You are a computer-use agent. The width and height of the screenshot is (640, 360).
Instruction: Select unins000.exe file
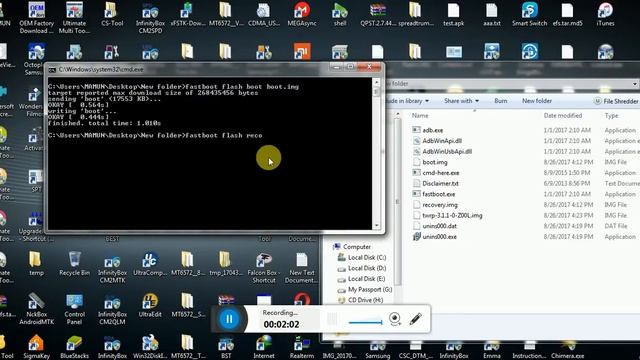pos(439,236)
